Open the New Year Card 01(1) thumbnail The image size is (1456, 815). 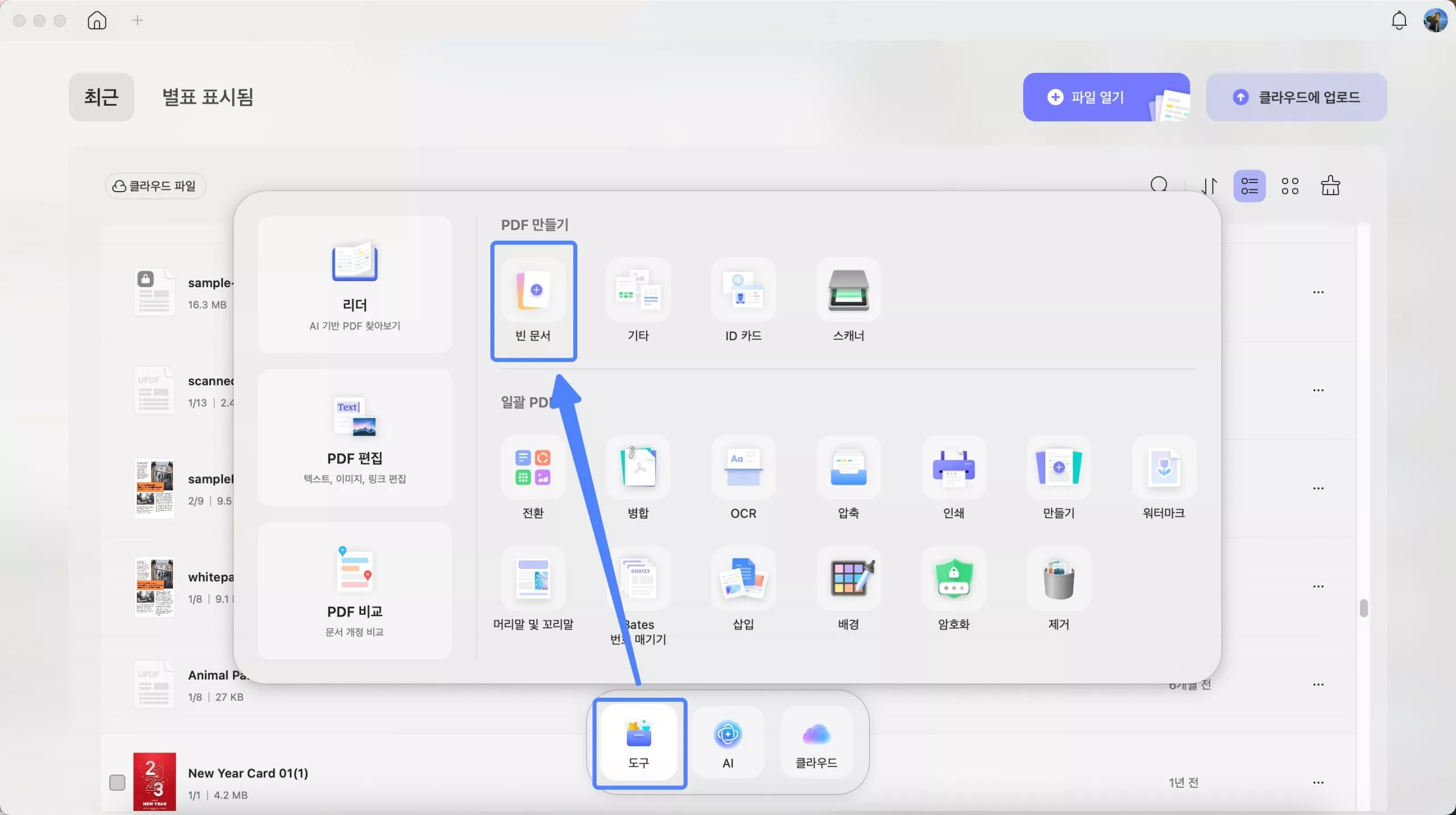coord(155,782)
